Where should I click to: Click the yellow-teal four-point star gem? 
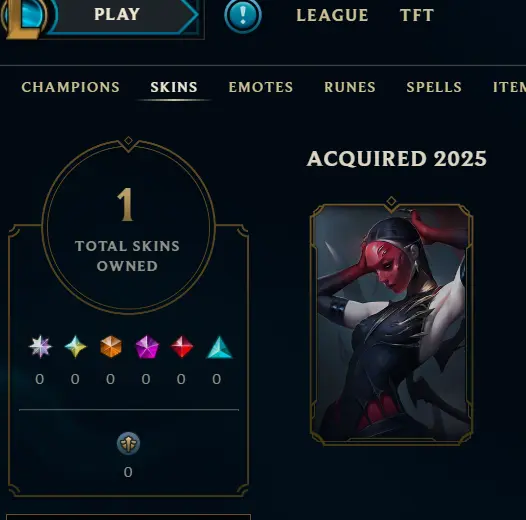click(75, 347)
